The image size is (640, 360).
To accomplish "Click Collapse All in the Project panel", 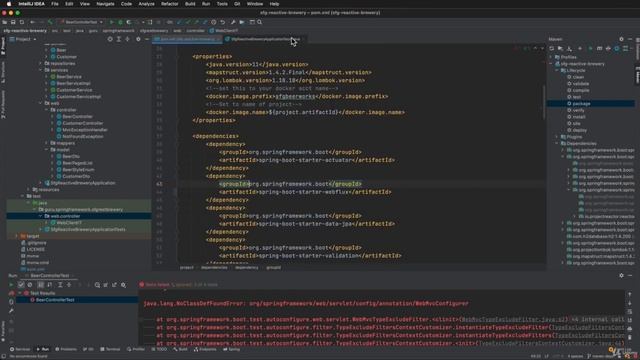I will [x=127, y=39].
